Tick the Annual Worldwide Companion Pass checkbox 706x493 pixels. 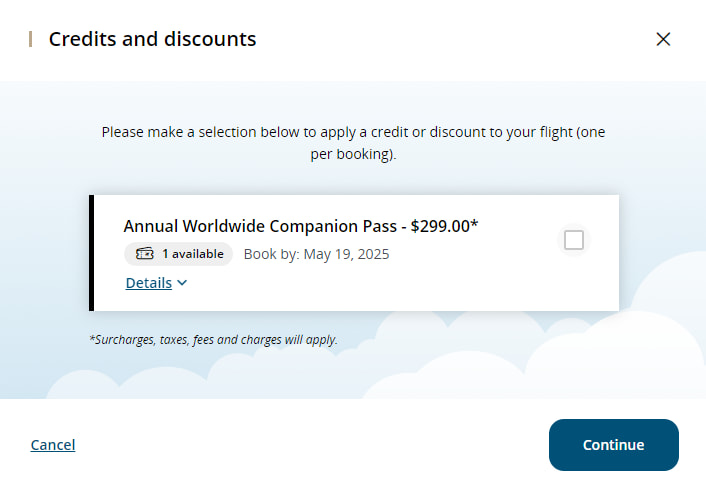574,240
